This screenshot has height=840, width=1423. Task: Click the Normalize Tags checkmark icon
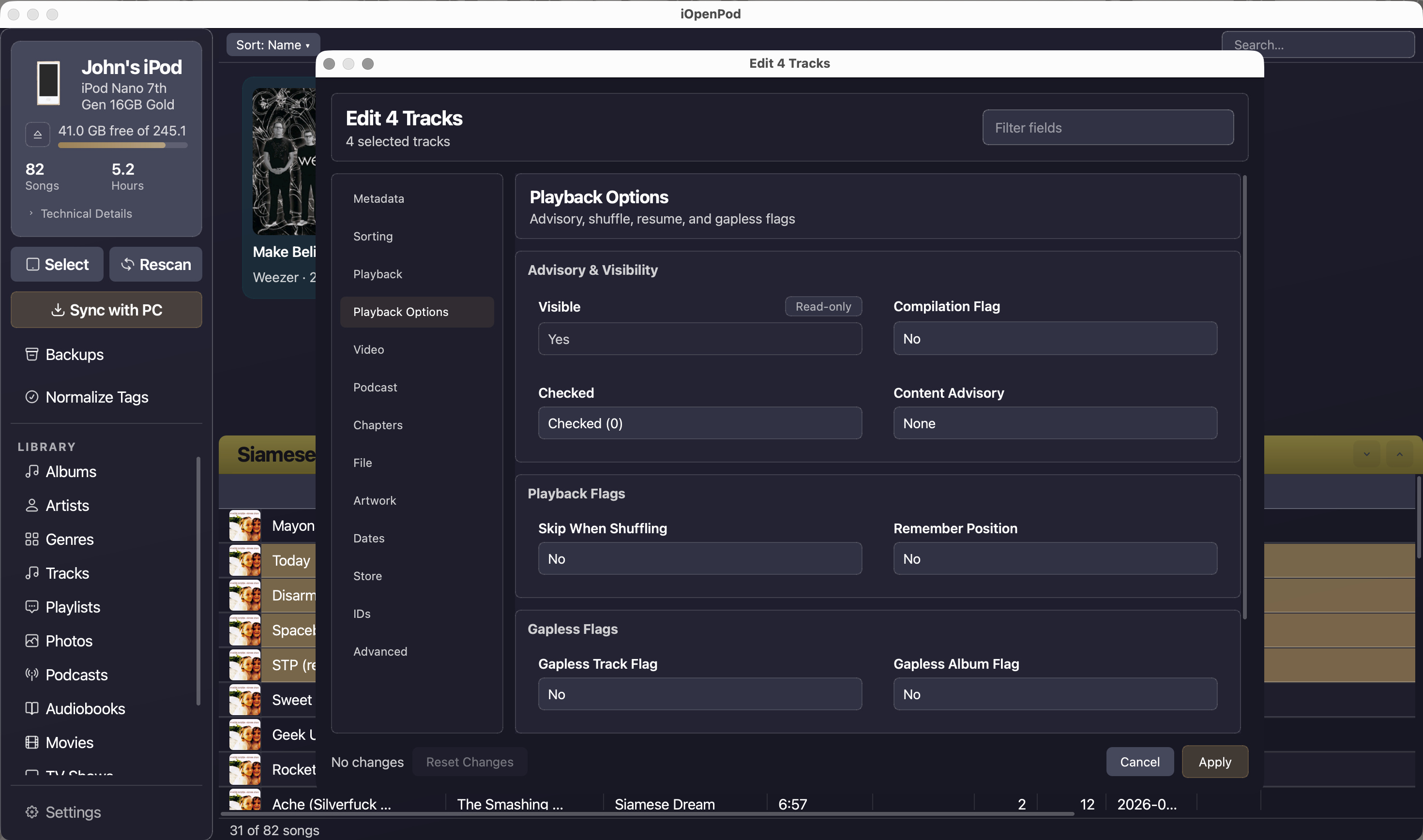(31, 397)
